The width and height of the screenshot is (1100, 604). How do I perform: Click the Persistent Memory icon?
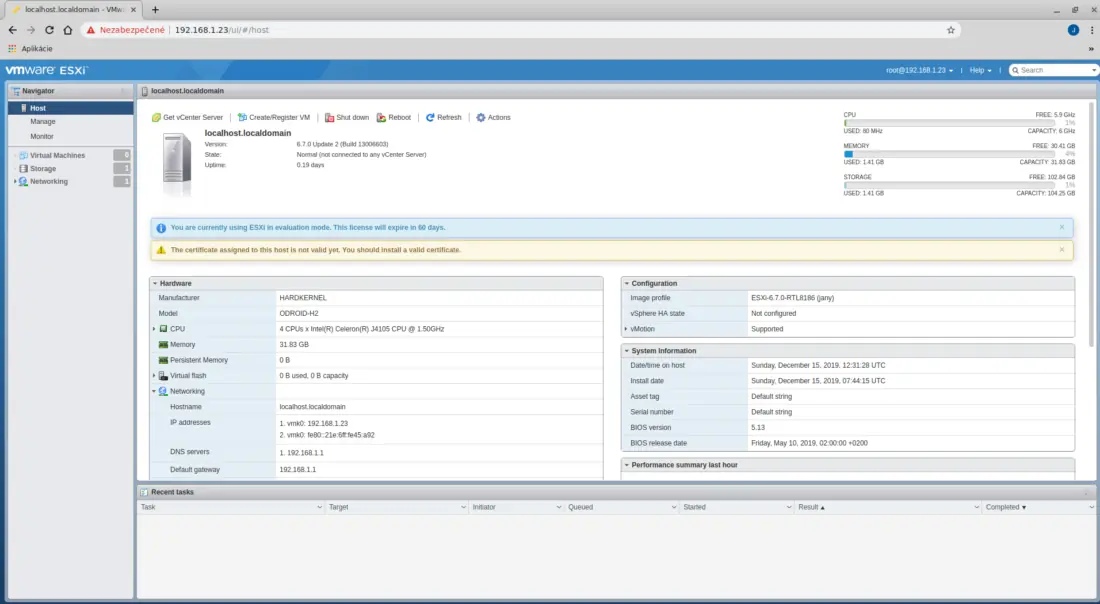(163, 360)
